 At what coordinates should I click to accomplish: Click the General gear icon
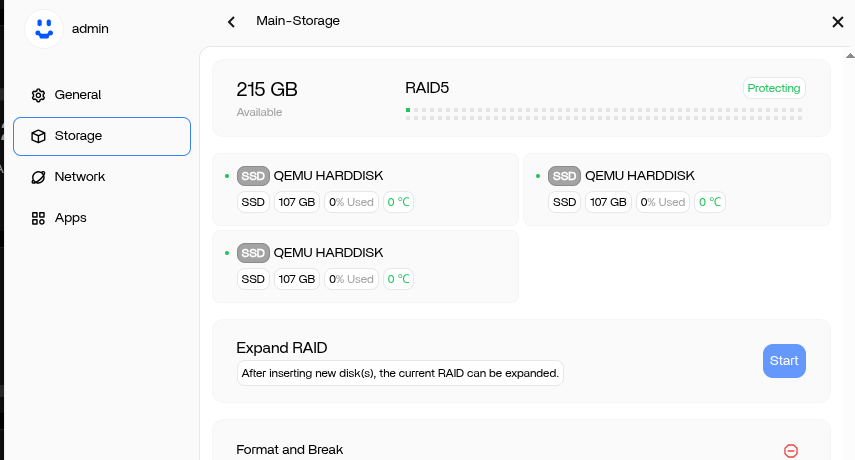pyautogui.click(x=38, y=95)
